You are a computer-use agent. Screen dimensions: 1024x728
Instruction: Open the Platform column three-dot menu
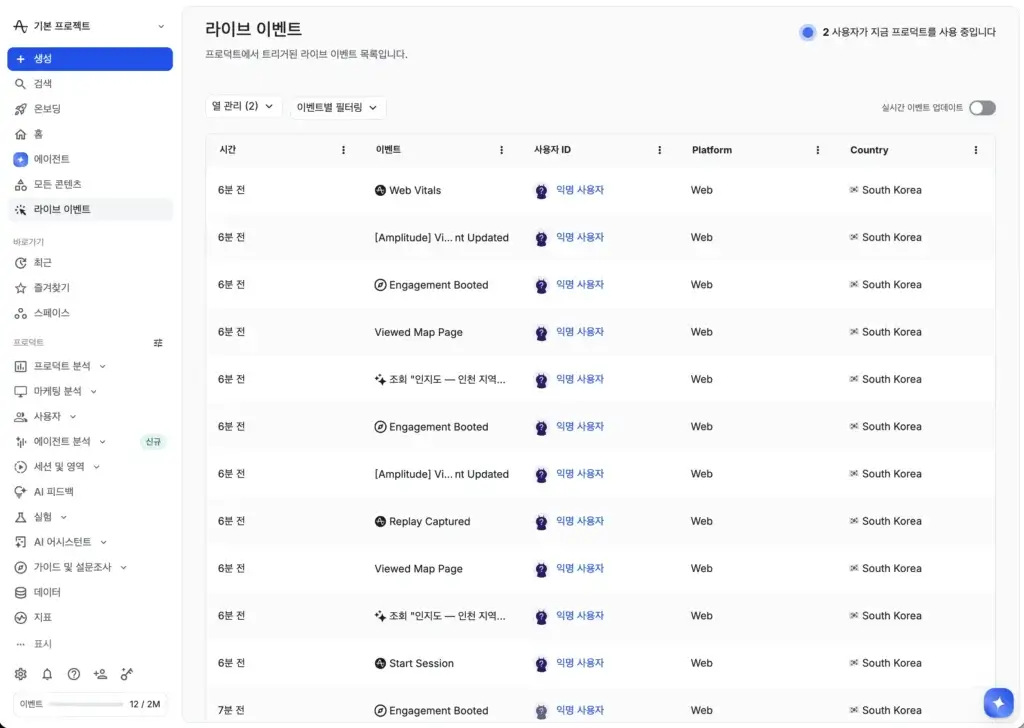pos(818,150)
